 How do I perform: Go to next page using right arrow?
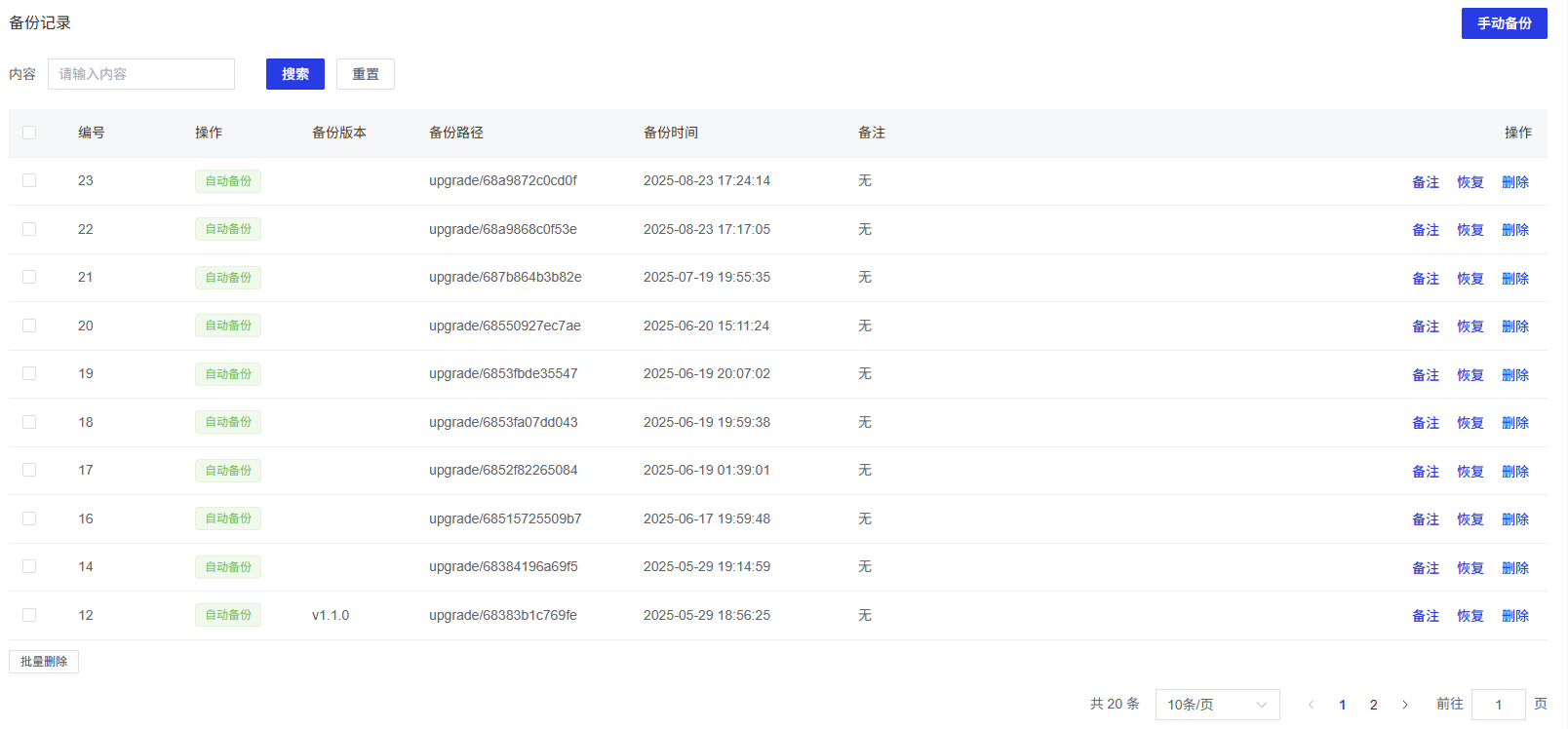(1404, 705)
